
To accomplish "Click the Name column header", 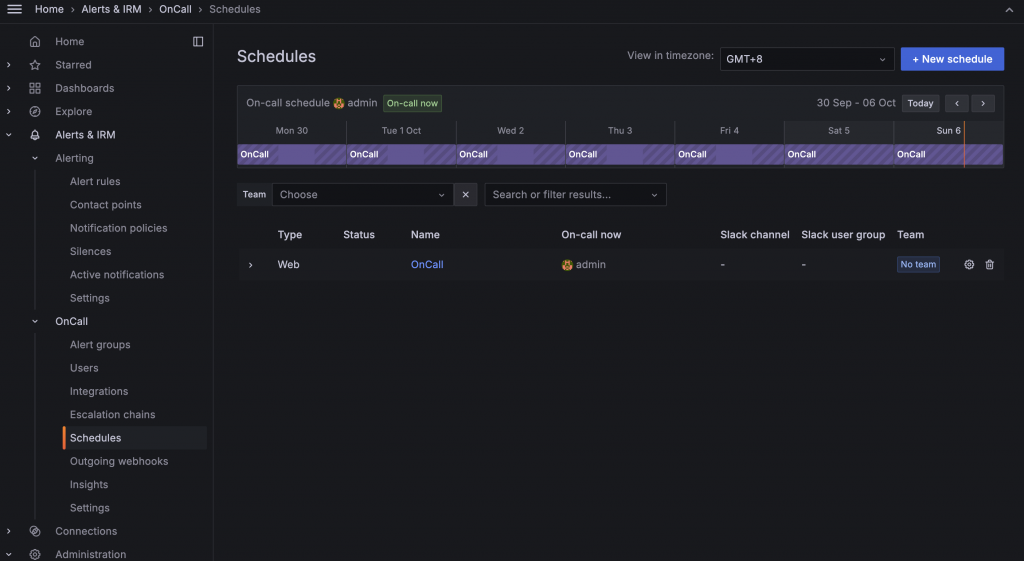I will point(425,235).
